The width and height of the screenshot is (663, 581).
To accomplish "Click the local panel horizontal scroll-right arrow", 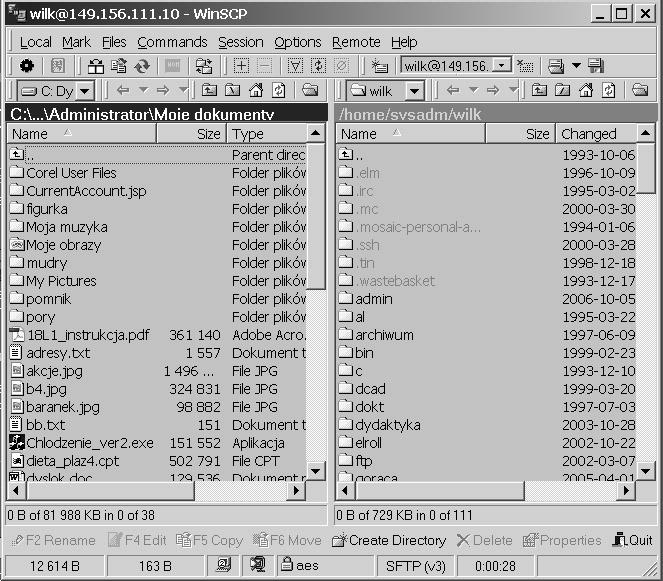I will click(x=296, y=491).
